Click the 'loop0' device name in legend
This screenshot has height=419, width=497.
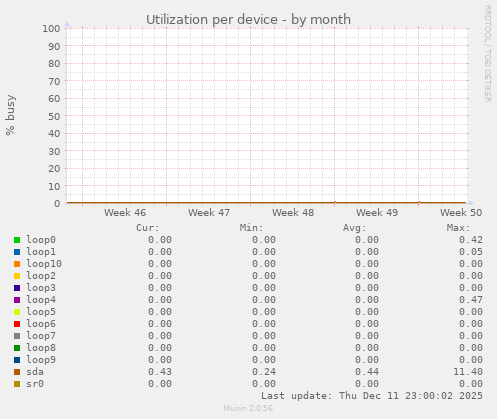[41, 240]
